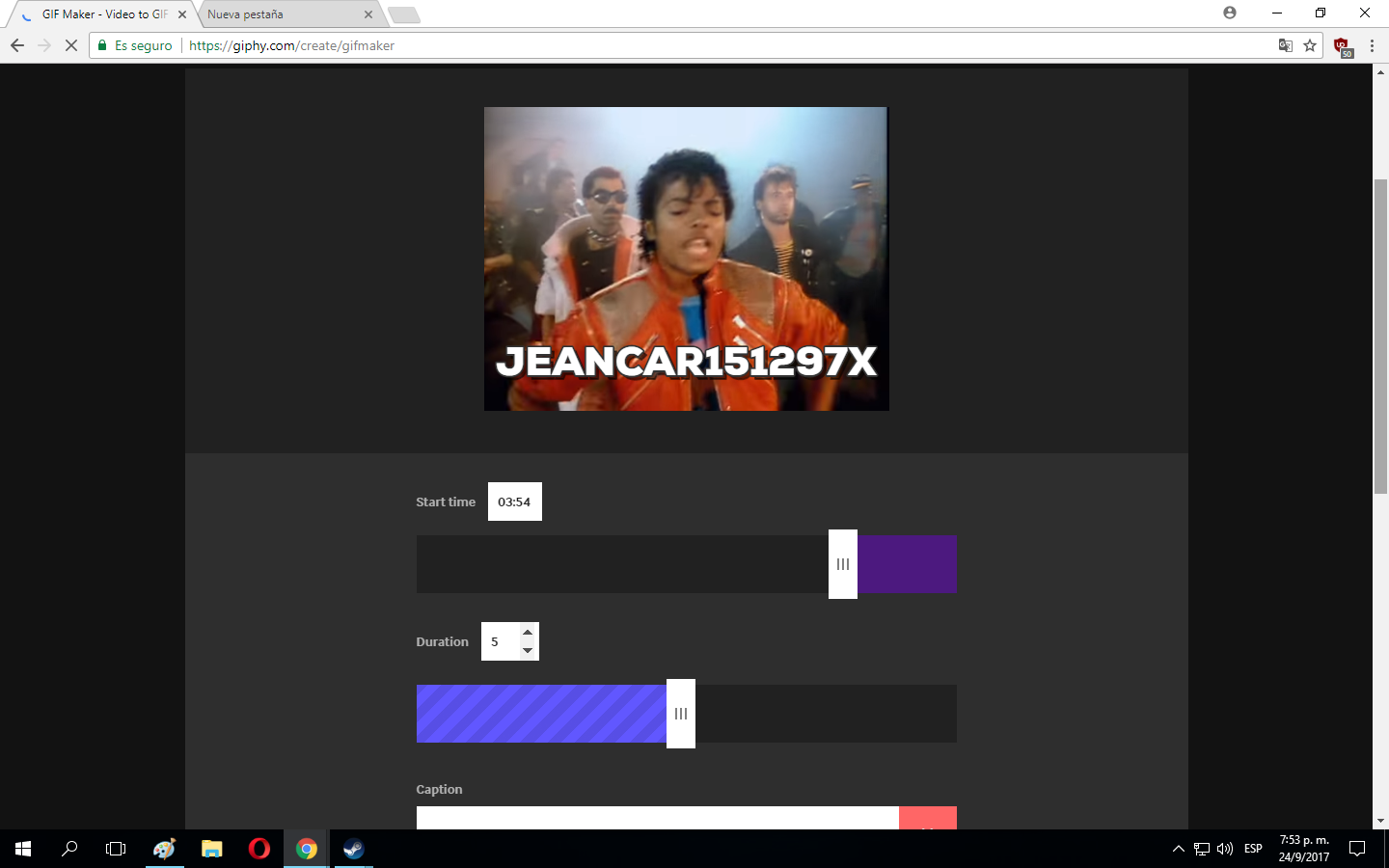Open File Explorer from taskbar
1389x868 pixels.
[x=212, y=849]
